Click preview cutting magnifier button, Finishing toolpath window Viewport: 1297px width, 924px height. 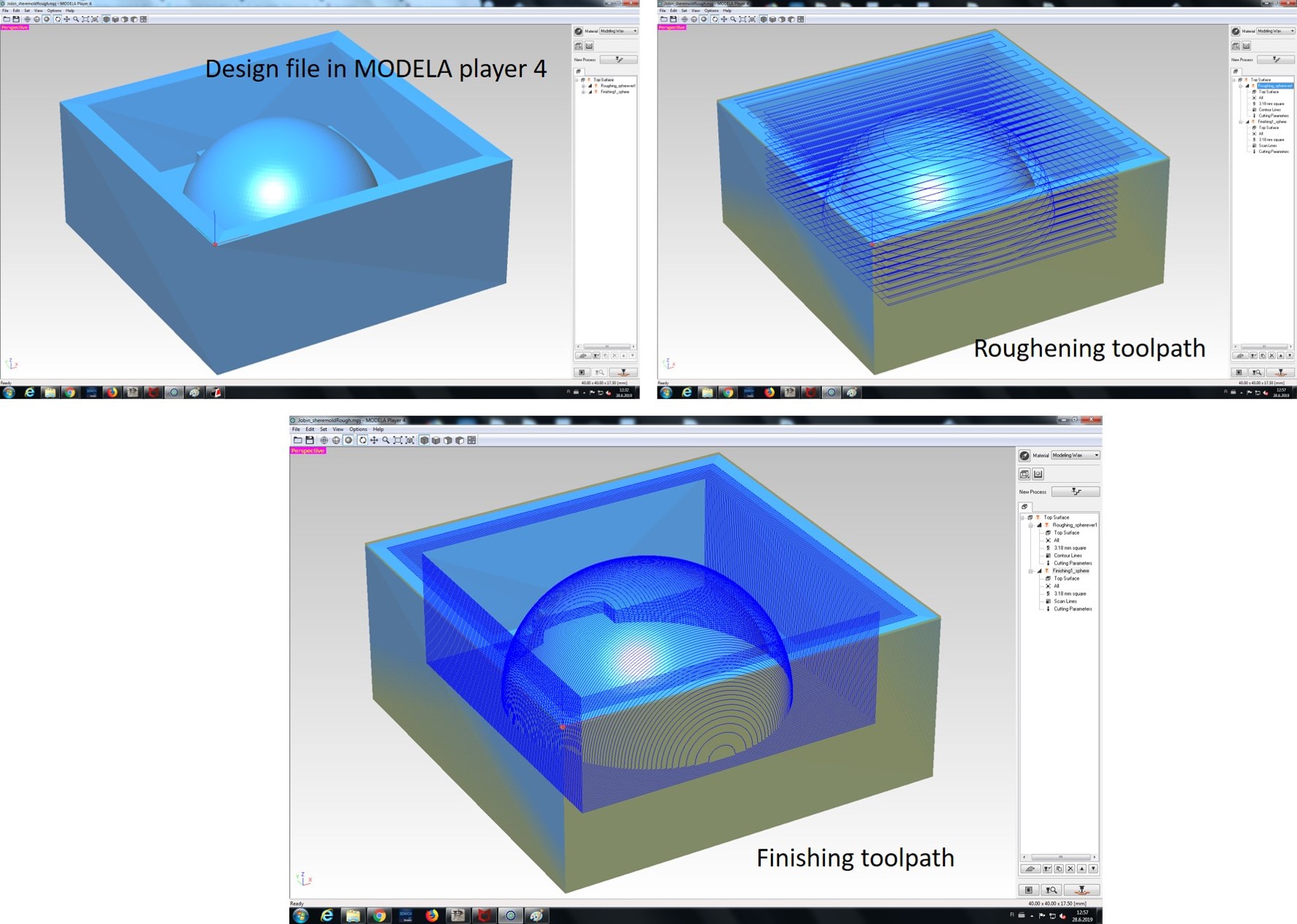1051,890
